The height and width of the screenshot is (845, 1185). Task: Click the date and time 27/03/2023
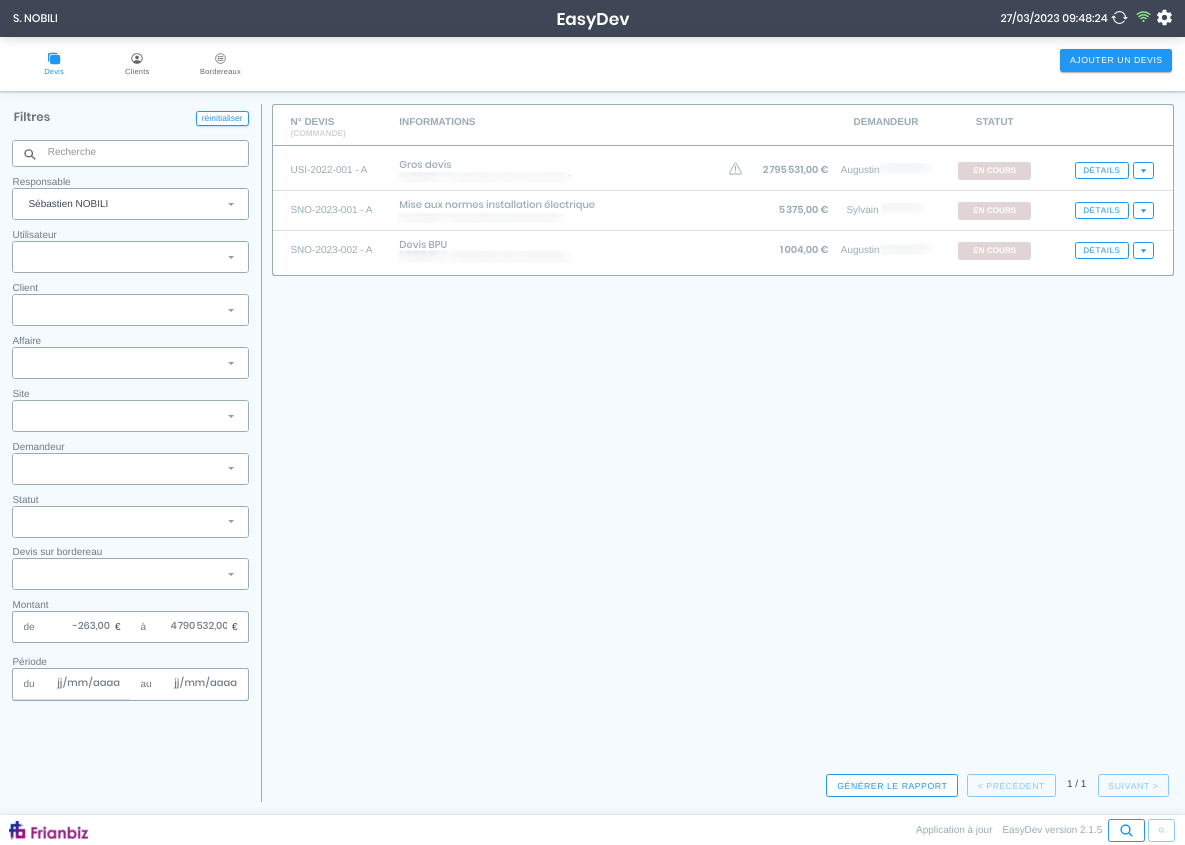[x=1054, y=18]
